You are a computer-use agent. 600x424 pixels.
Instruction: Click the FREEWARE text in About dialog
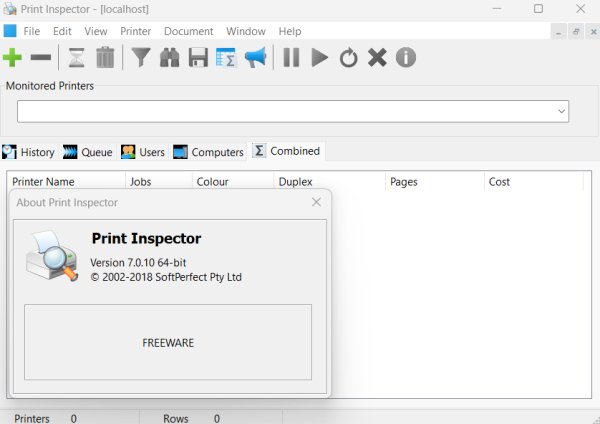click(x=168, y=343)
